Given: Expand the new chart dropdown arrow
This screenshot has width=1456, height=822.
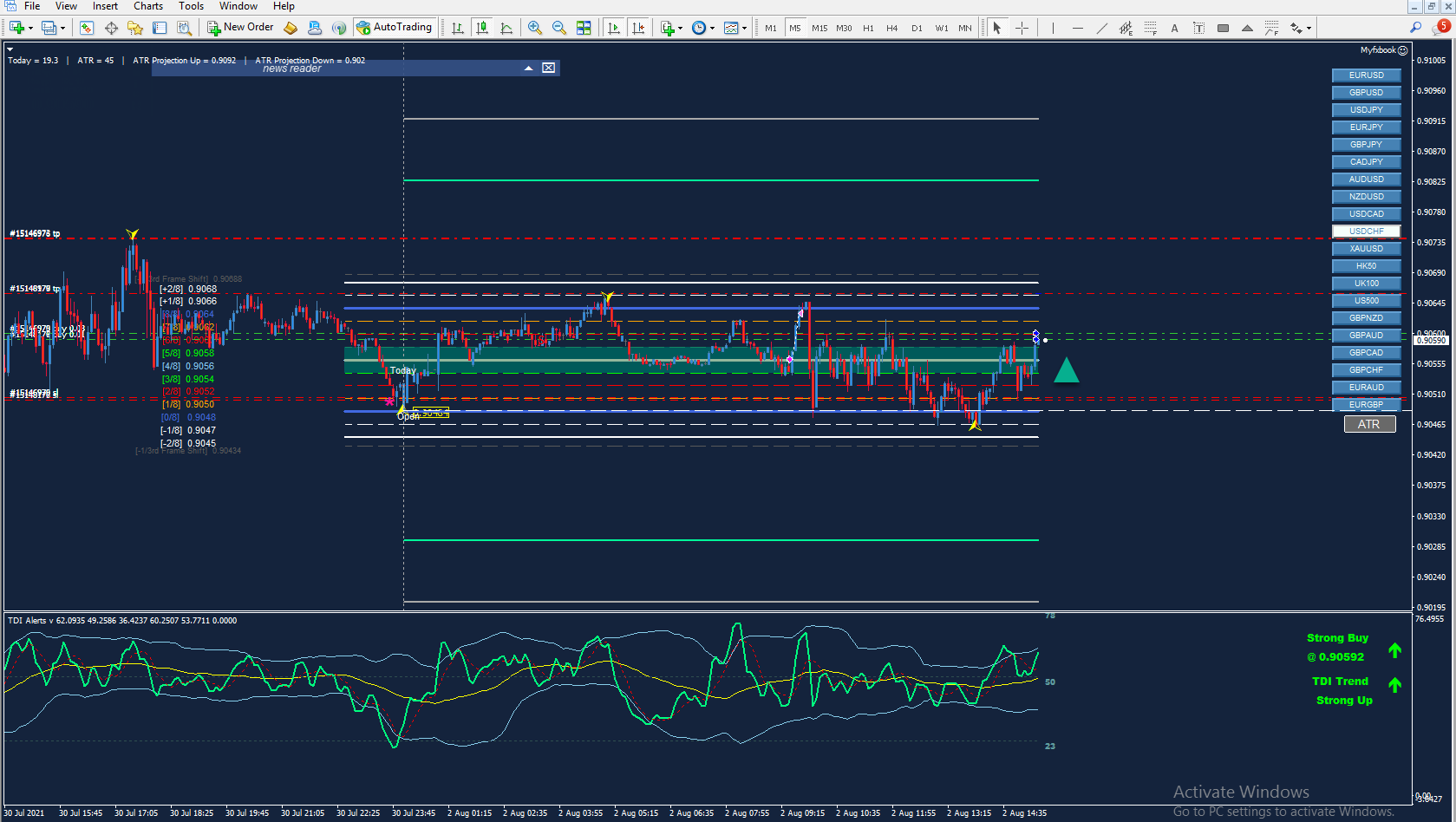Looking at the screenshot, I should click(x=30, y=28).
